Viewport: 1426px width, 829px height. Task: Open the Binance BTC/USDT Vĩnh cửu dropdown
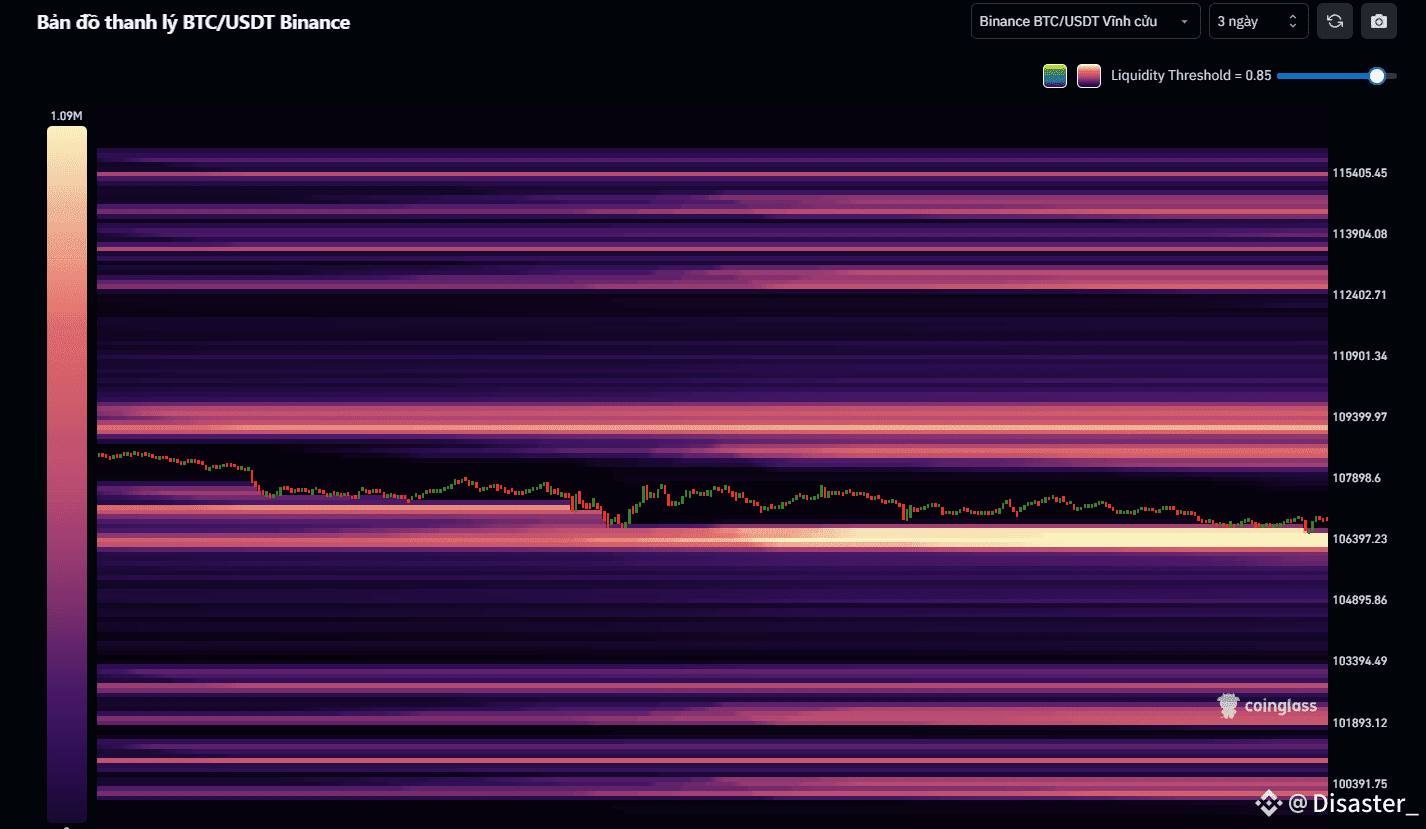point(1085,21)
